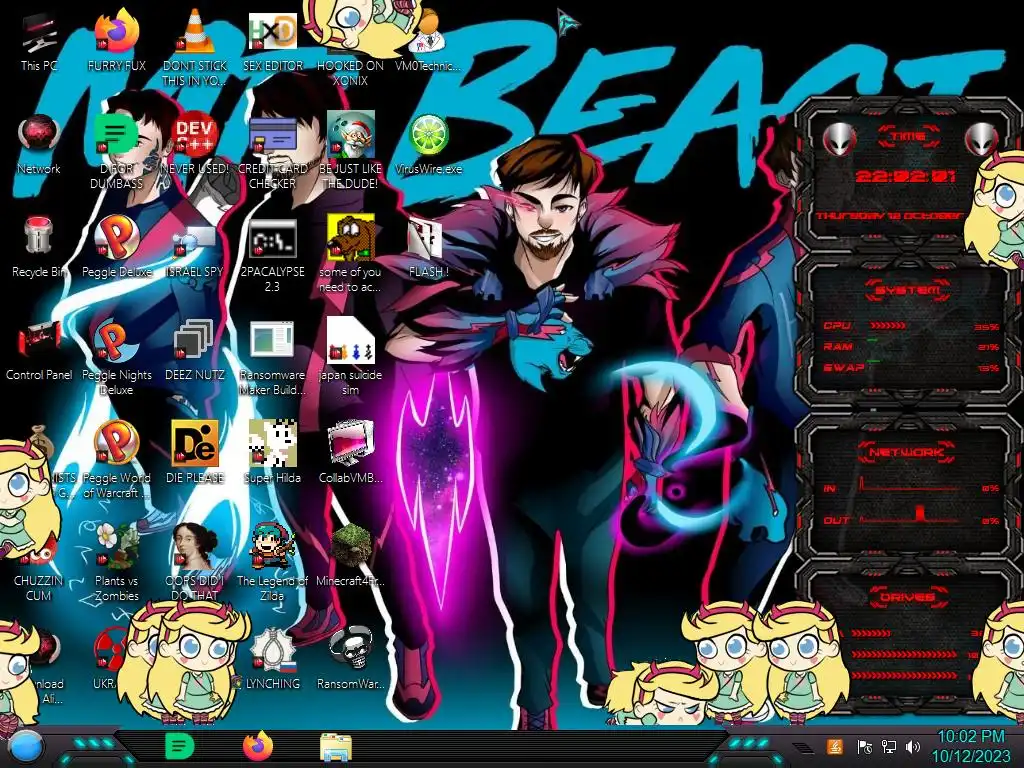Image resolution: width=1024 pixels, height=768 pixels.
Task: Open the 2PACALYPSE 2.3 console shortcut
Action: (x=272, y=255)
